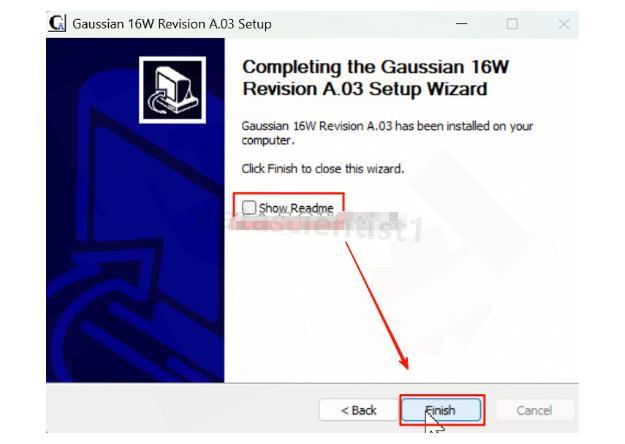Click the greyed-out Cancel button
This screenshot has width=625, height=444.
tap(534, 410)
